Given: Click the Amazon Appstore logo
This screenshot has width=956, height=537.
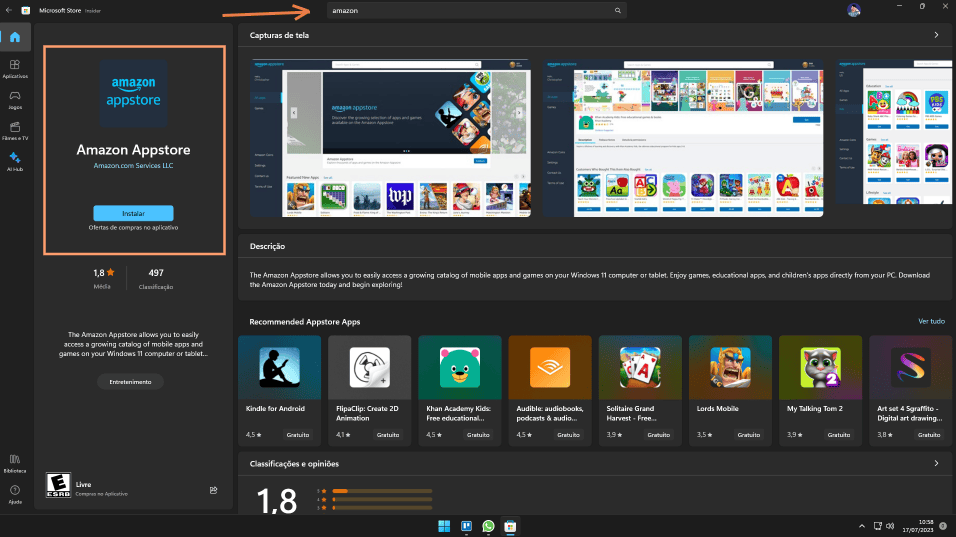Looking at the screenshot, I should pyautogui.click(x=134, y=93).
